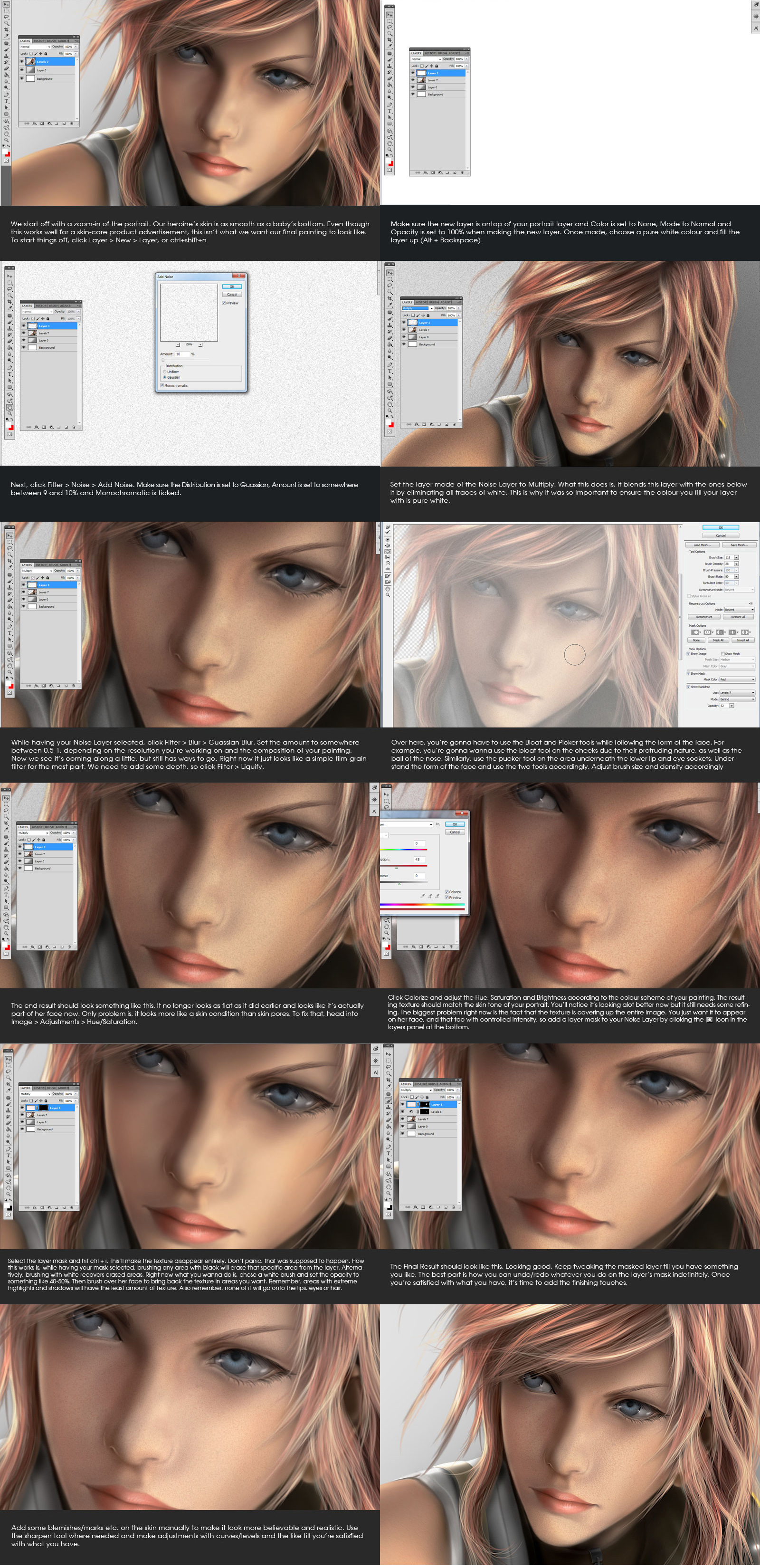760x1568 pixels.
Task: Open preset dropdown in Hue/Saturation dialog
Action: pyautogui.click(x=407, y=825)
